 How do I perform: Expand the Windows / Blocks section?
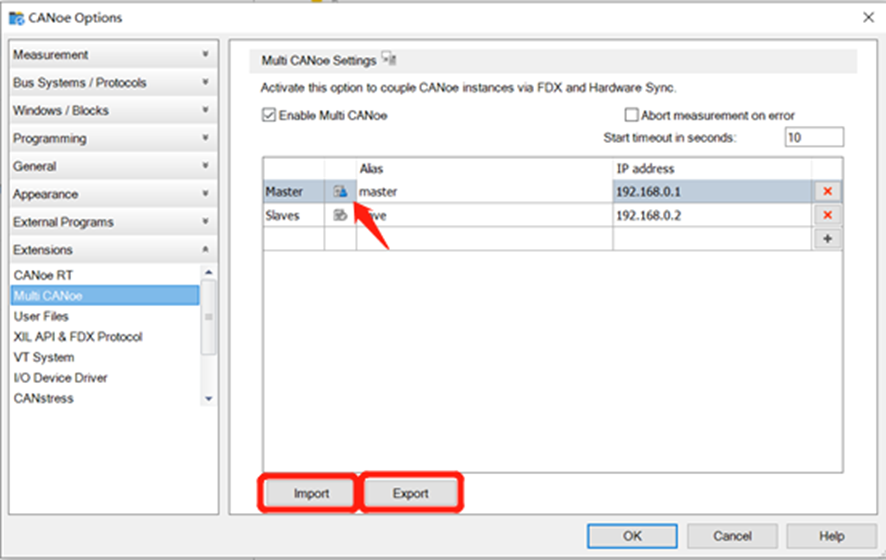(114, 110)
